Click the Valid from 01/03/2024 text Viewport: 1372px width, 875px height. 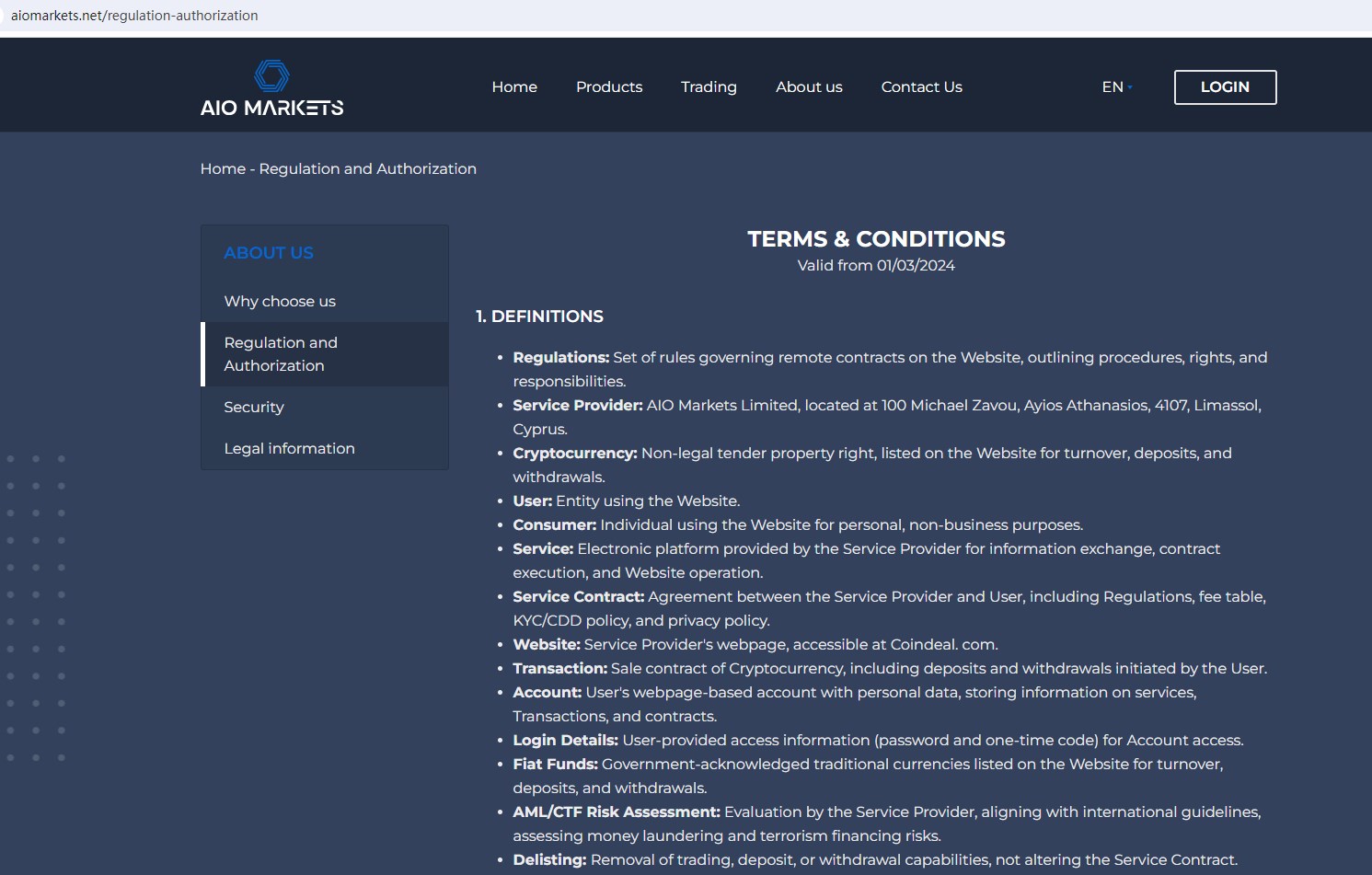point(876,265)
